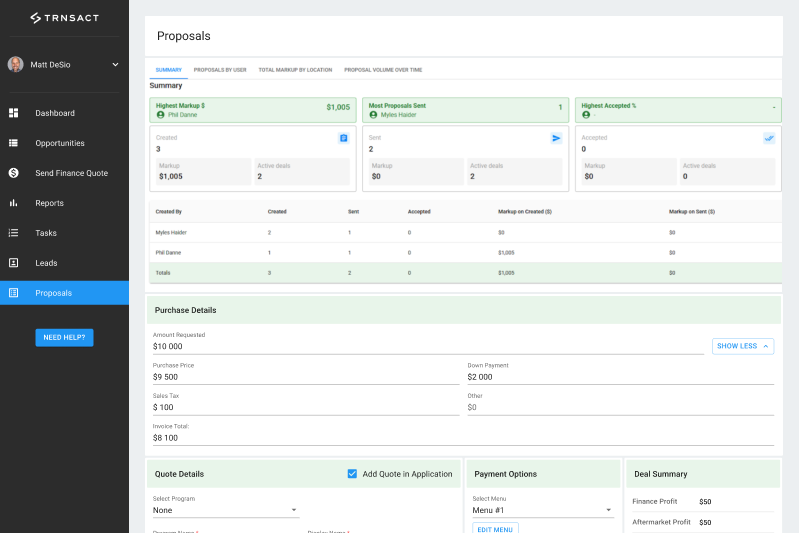Click the paper plane icon in Sent card
The image size is (799, 533).
click(x=556, y=138)
